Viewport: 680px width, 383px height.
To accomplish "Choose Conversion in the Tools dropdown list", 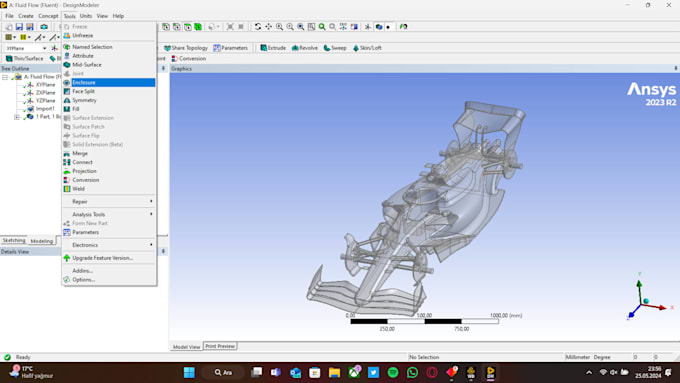I will 109,180.
